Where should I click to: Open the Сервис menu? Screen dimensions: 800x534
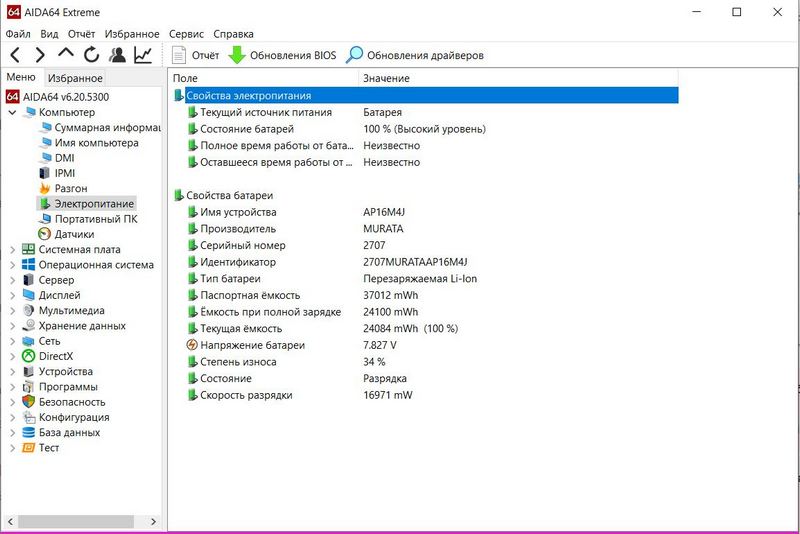pos(186,34)
